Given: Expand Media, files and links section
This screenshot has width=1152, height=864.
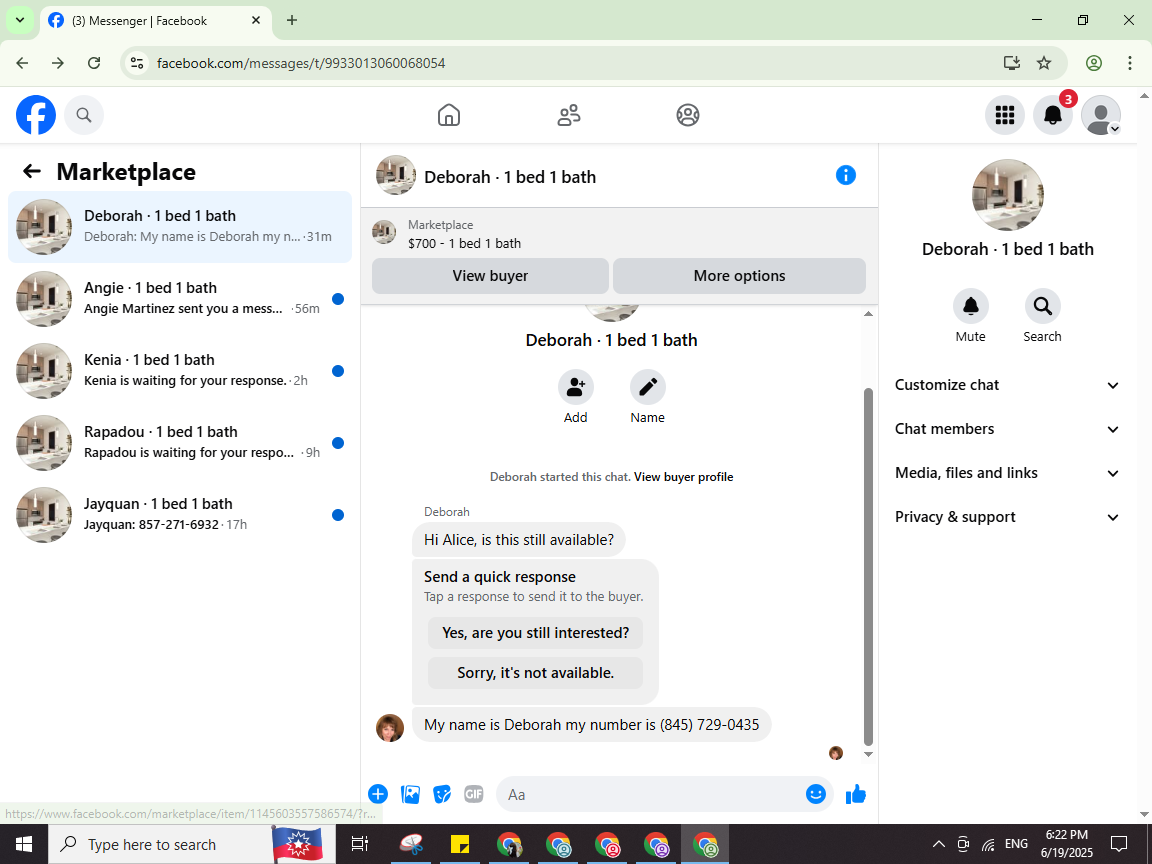Looking at the screenshot, I should 1007,473.
